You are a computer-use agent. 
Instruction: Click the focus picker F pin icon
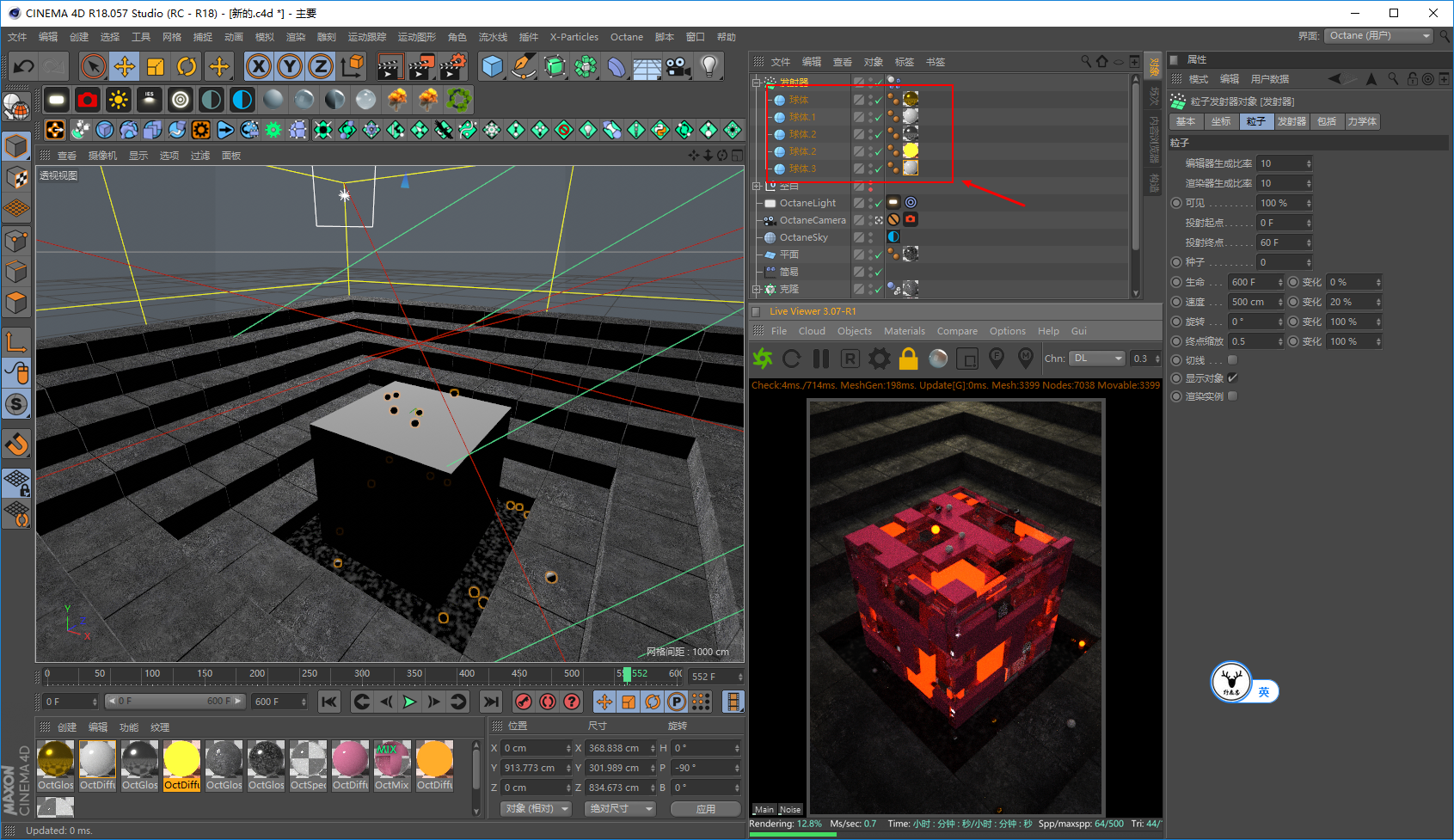coord(997,359)
